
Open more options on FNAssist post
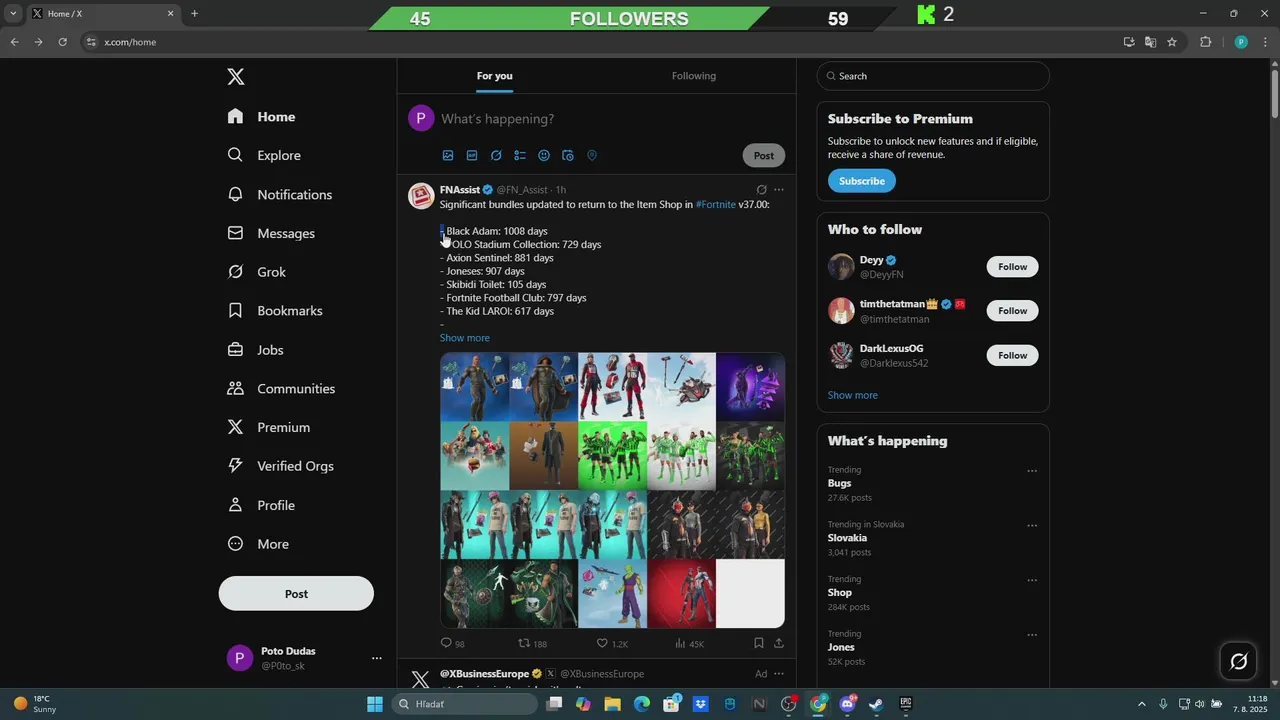(779, 190)
